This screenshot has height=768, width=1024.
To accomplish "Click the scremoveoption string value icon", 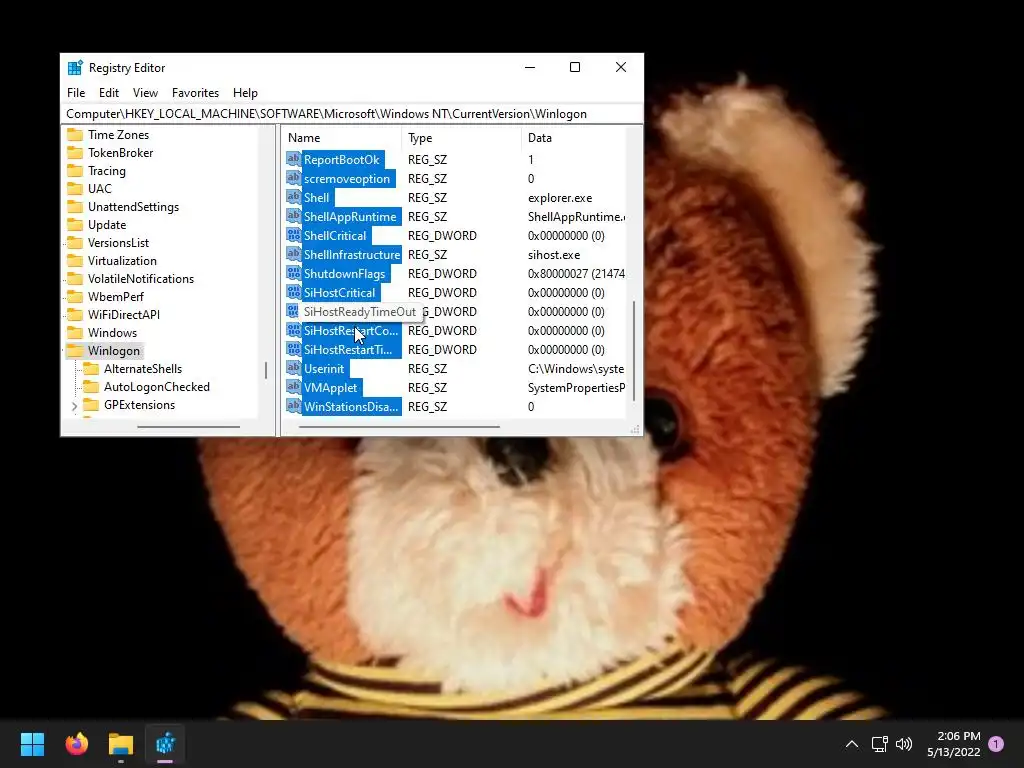I will pos(293,178).
